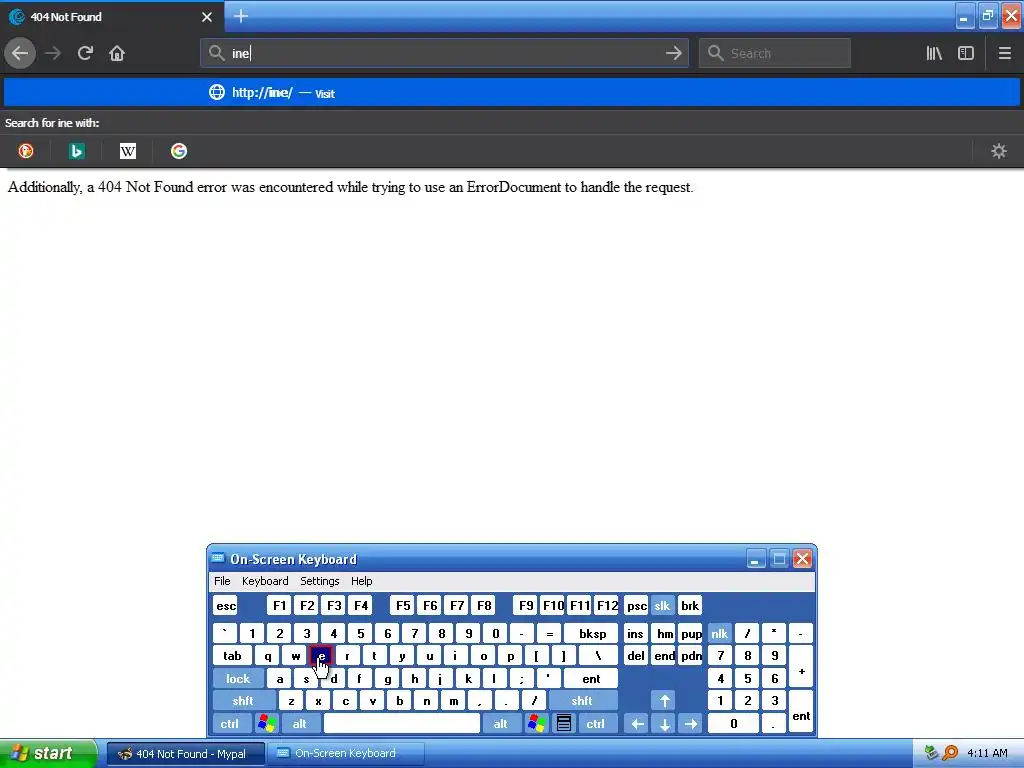Image resolution: width=1024 pixels, height=768 pixels.
Task: Toggle the right shft key
Action: [x=583, y=701]
